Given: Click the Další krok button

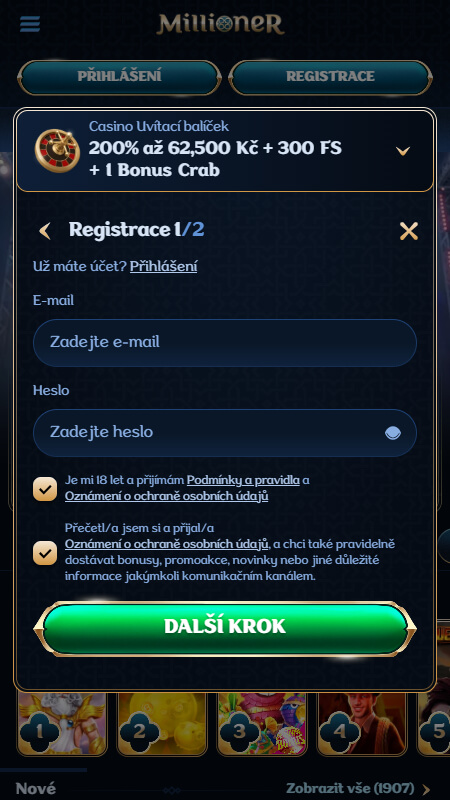Looking at the screenshot, I should click(225, 628).
